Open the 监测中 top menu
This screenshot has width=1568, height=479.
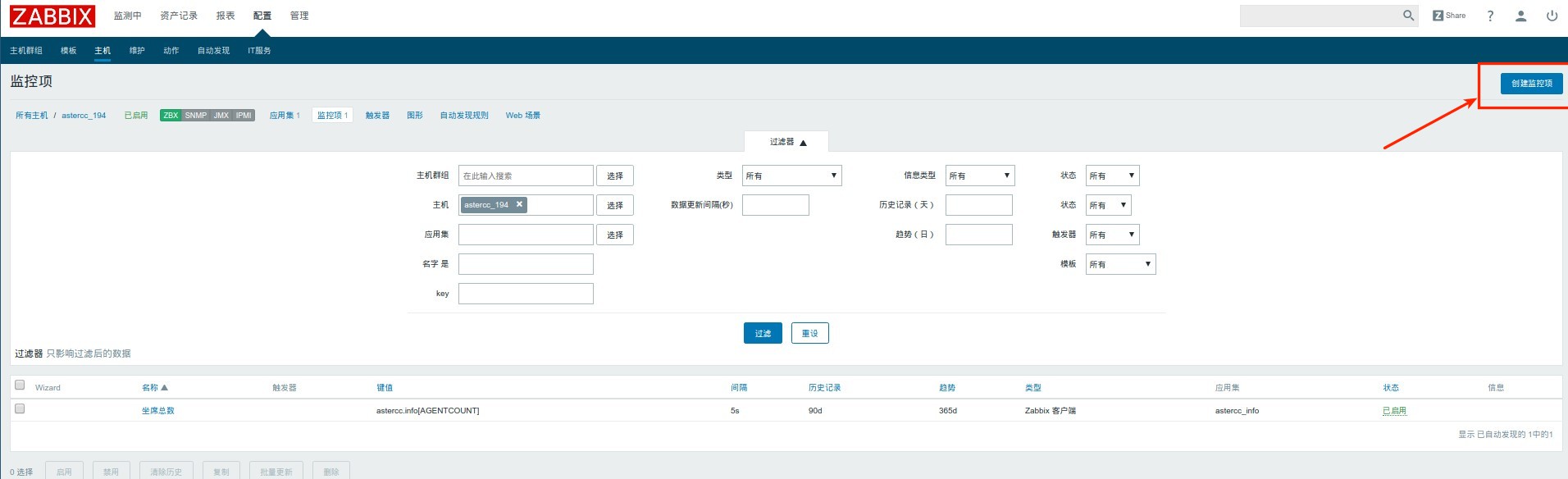click(127, 16)
